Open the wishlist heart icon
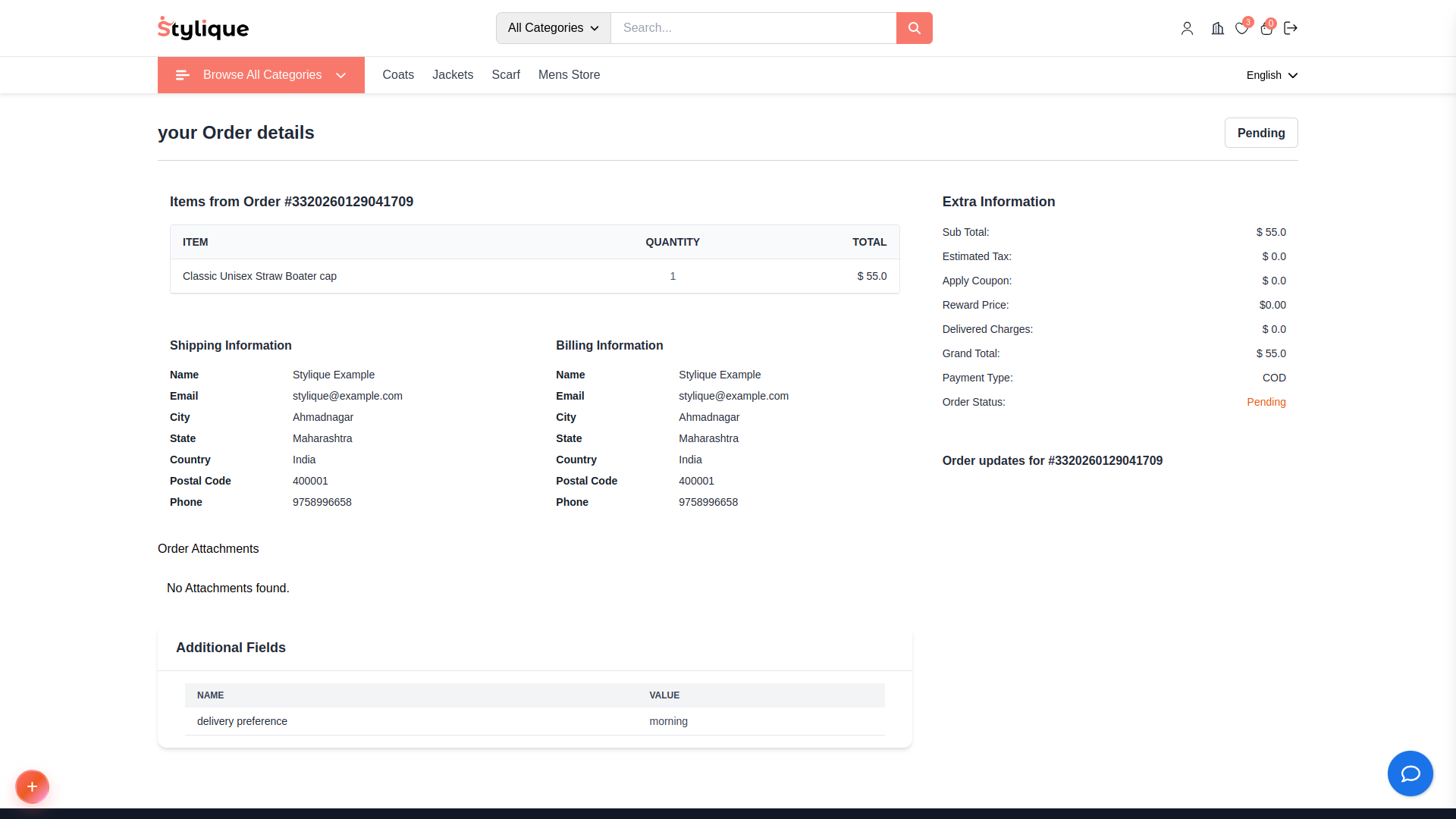 1241,28
